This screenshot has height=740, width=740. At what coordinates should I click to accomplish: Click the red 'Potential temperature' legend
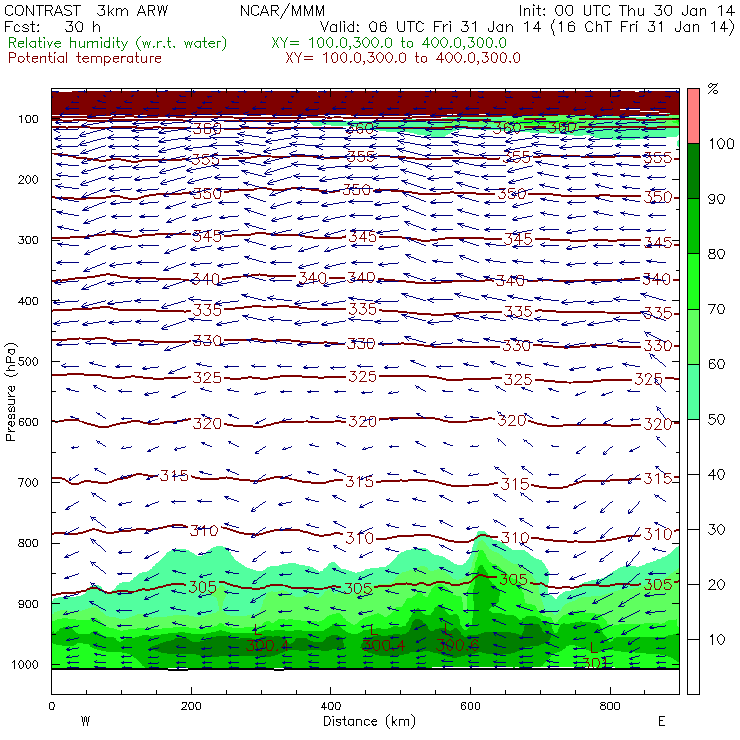pyautogui.click(x=85, y=58)
